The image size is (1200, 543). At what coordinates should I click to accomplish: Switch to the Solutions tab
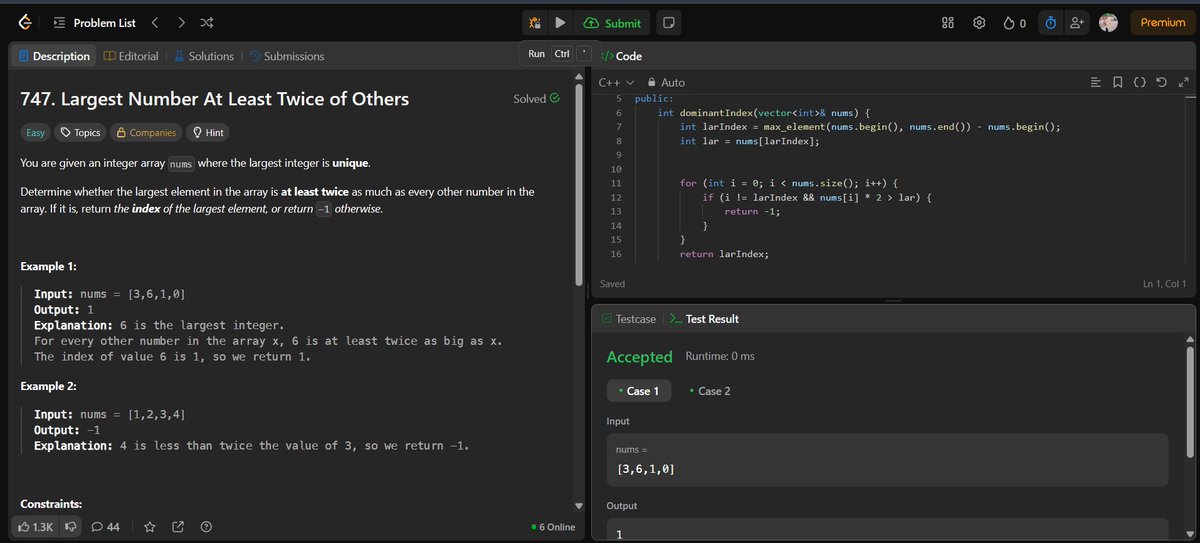coord(204,56)
